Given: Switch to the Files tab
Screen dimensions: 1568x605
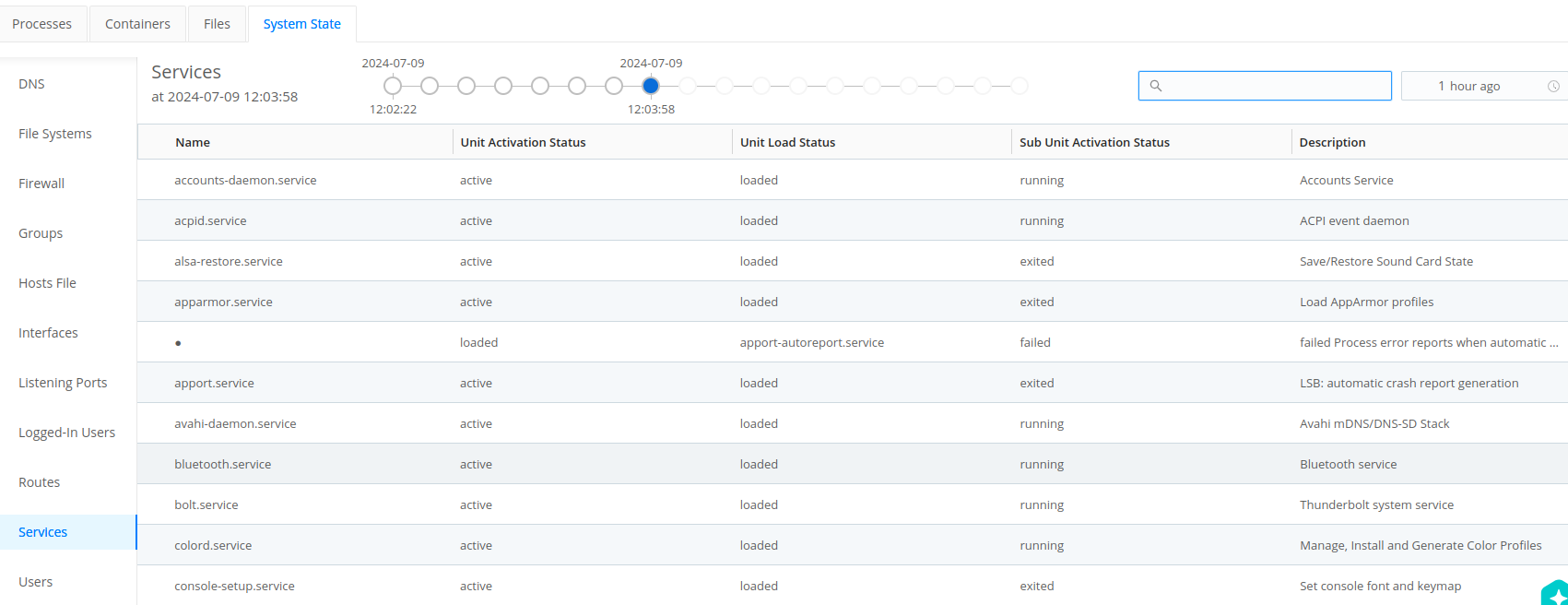Looking at the screenshot, I should click(x=217, y=24).
